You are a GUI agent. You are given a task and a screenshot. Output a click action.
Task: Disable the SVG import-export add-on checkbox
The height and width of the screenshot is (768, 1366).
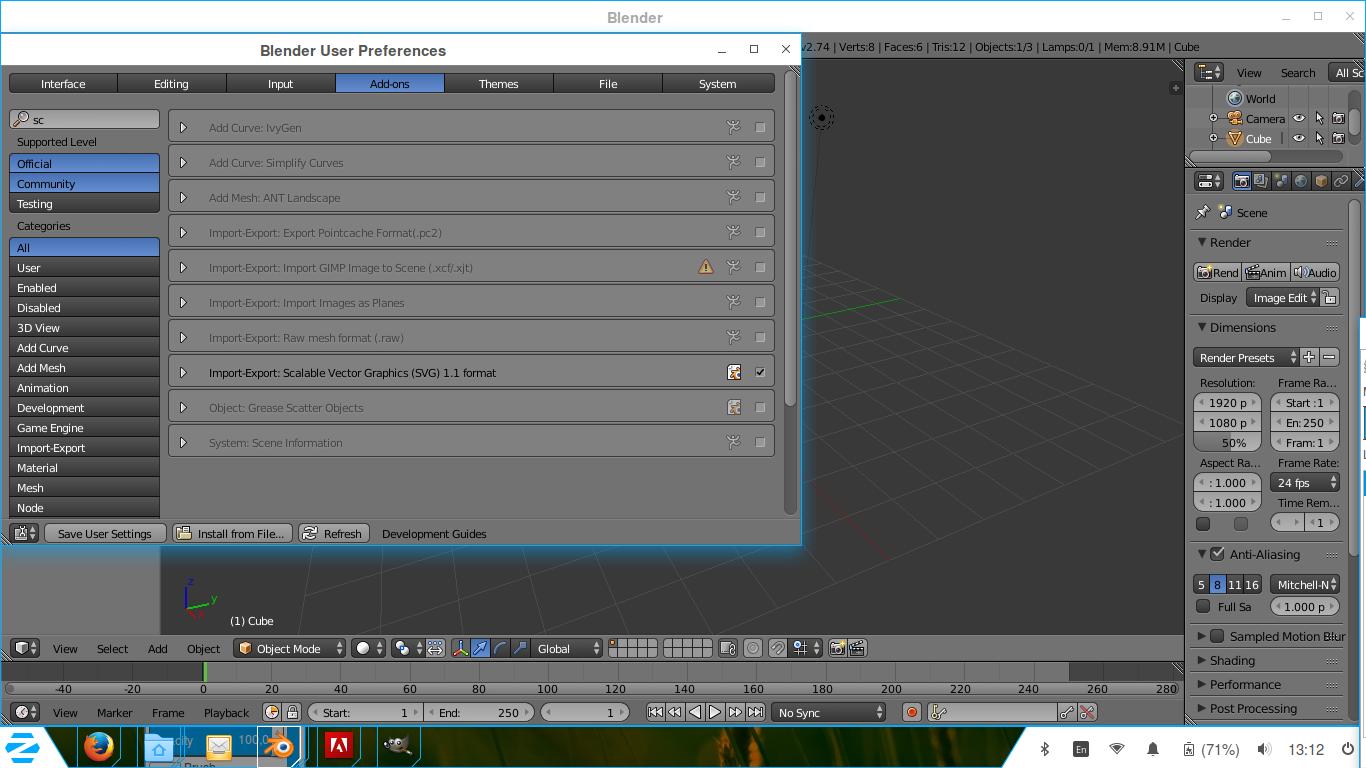tap(760, 371)
